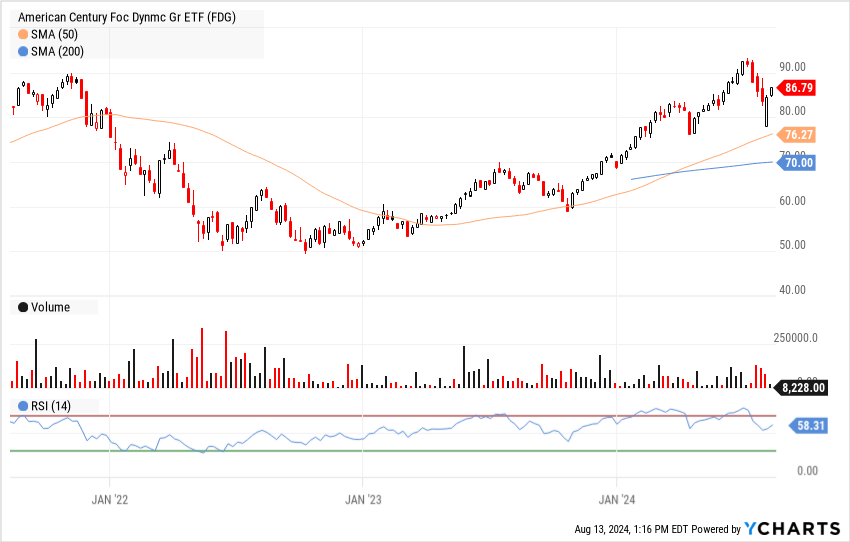
Task: Click the 80.00 price axis label
Action: [x=793, y=111]
